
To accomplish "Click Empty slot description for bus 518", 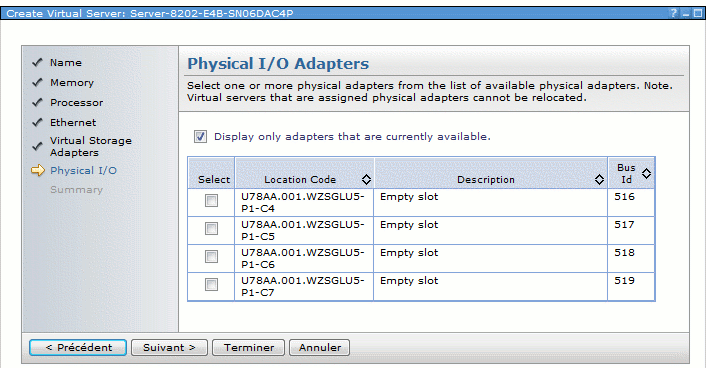I will click(x=409, y=253).
